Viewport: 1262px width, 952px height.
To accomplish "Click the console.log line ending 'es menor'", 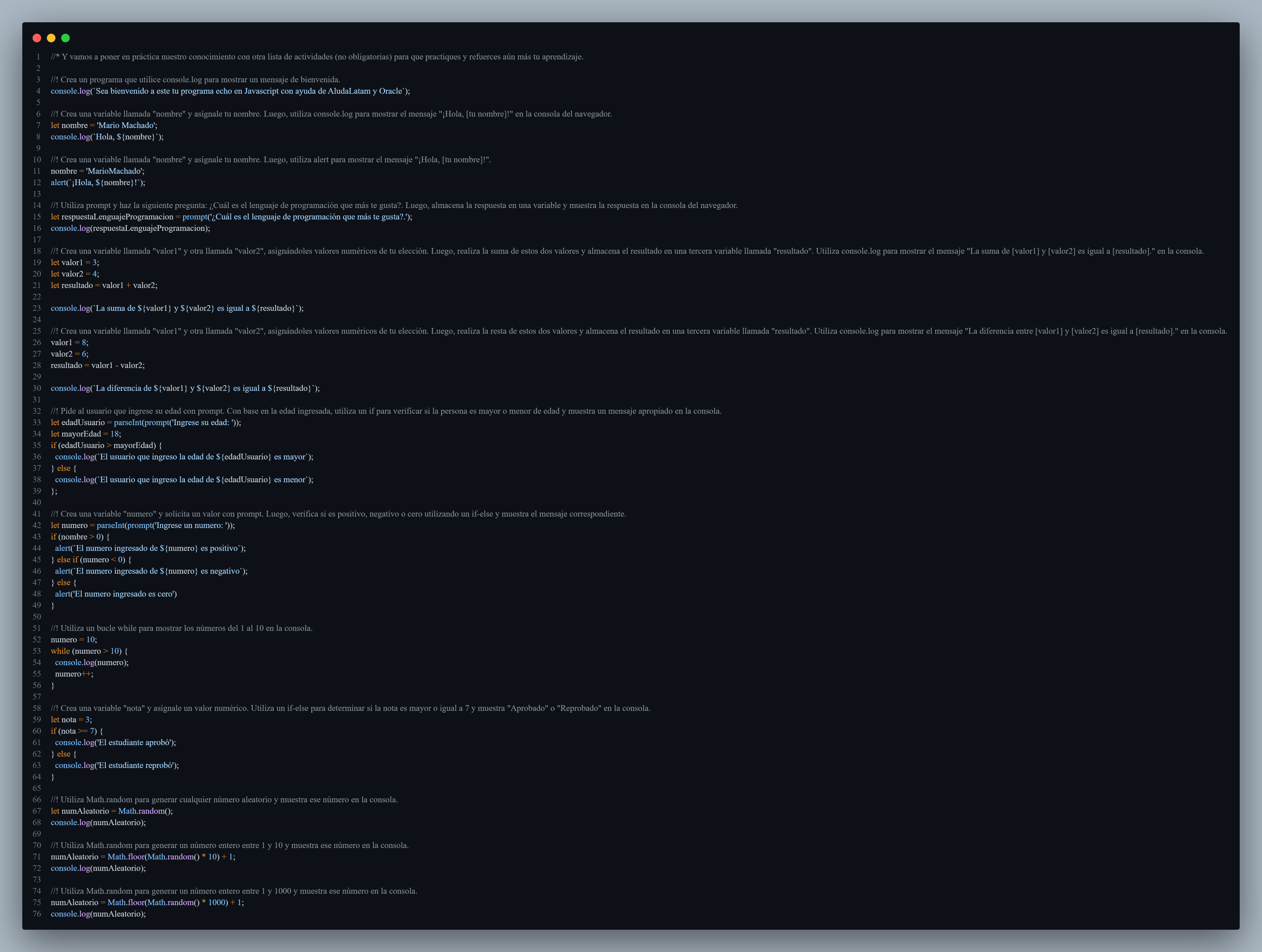I will pos(184,480).
